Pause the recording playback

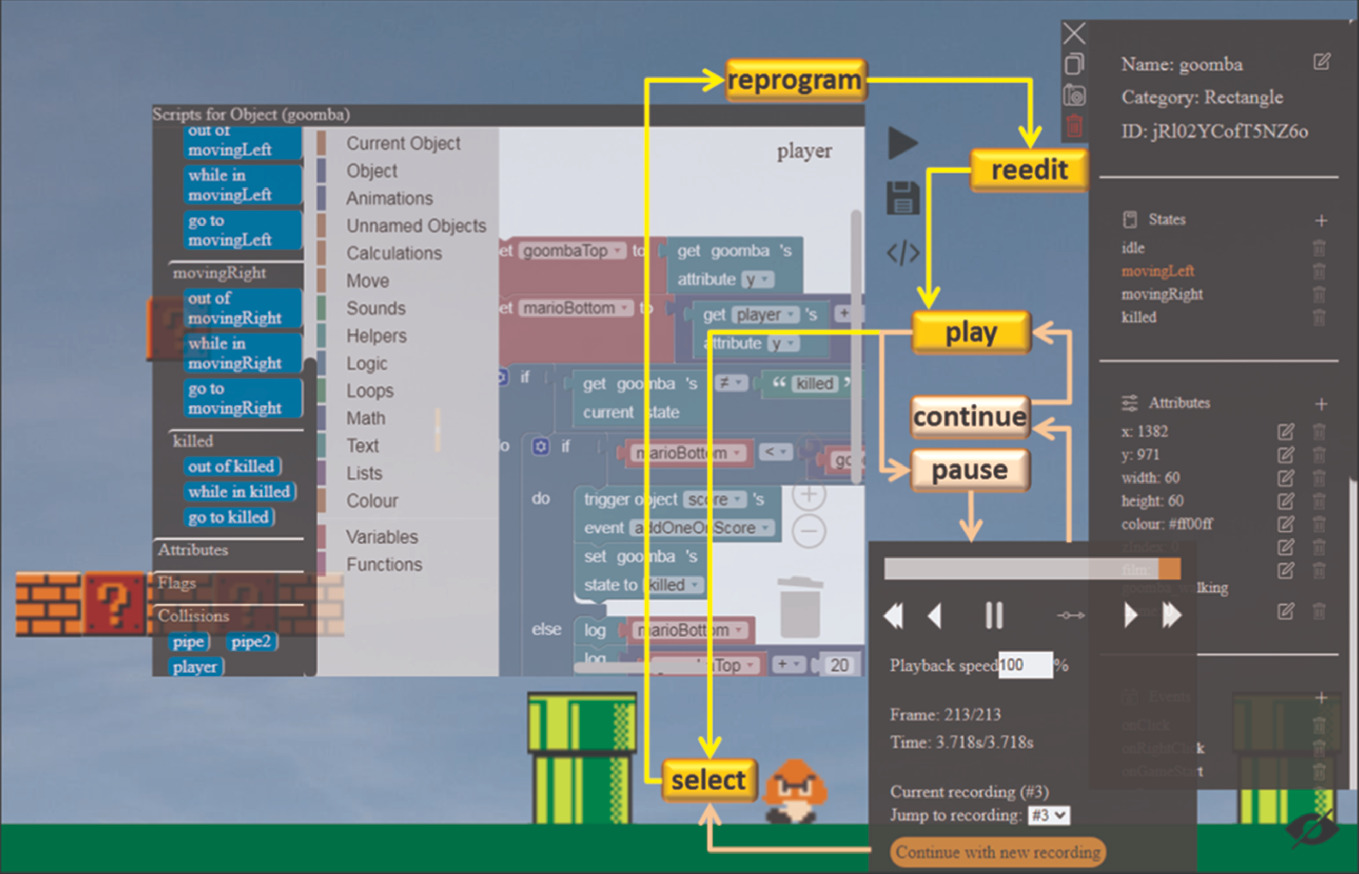click(x=994, y=615)
